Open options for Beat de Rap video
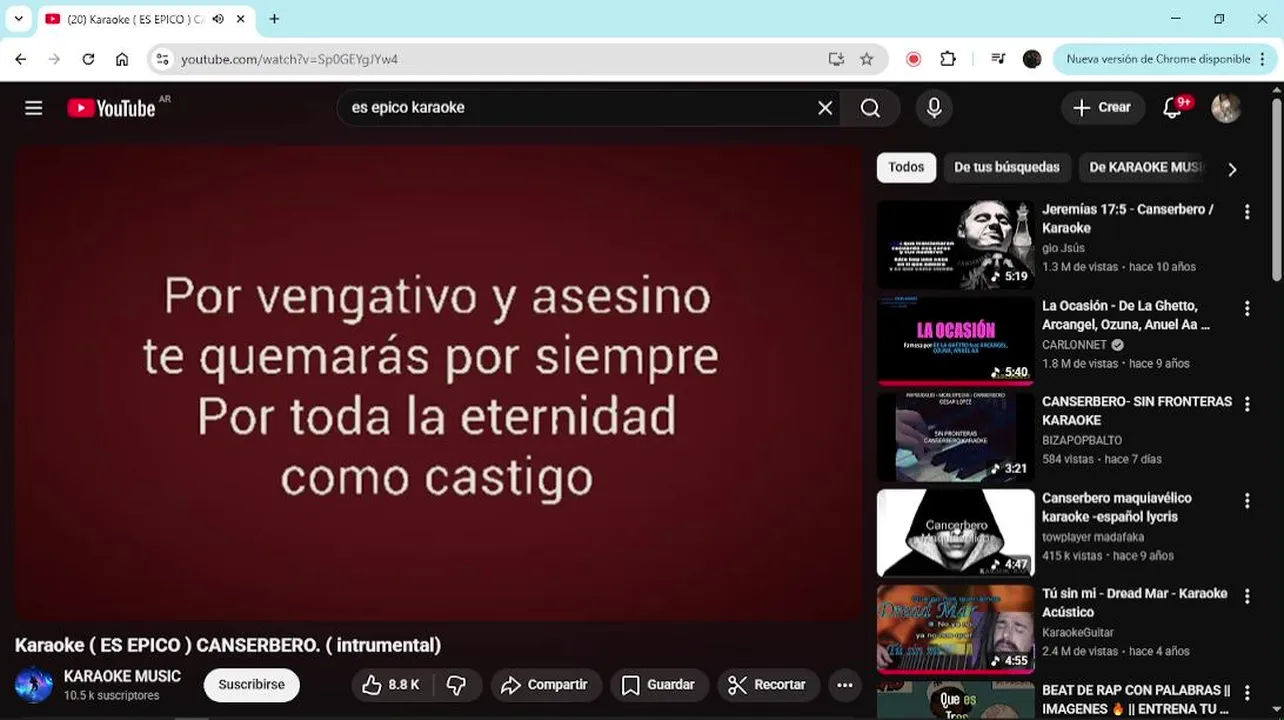The width and height of the screenshot is (1284, 720). pos(1247,692)
